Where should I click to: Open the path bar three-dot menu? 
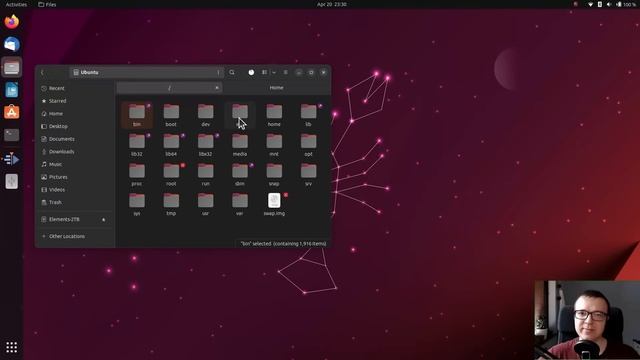click(218, 72)
